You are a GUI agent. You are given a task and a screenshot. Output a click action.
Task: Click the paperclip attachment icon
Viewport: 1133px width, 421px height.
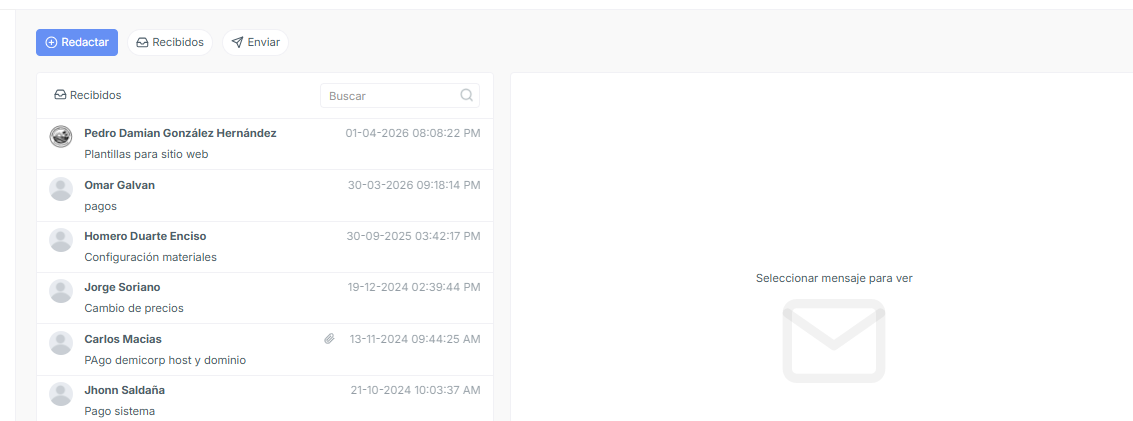click(x=329, y=339)
